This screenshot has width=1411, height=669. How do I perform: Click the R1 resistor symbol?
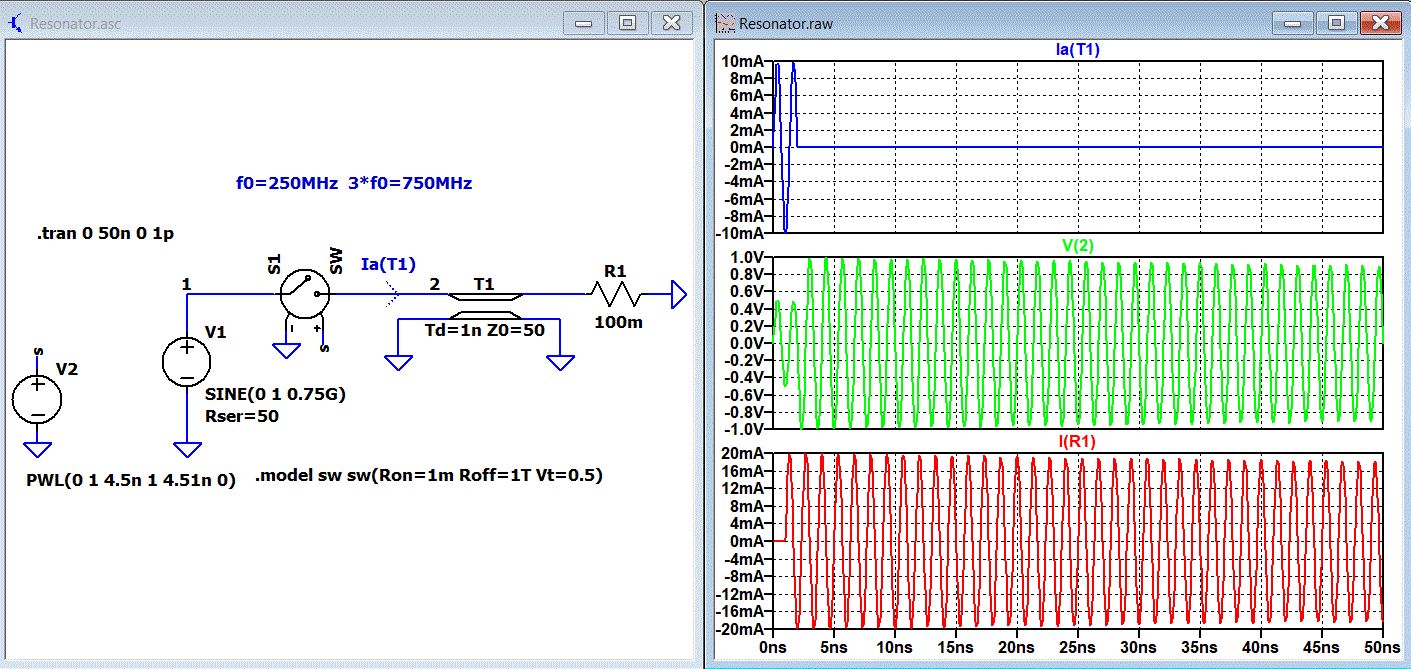point(614,294)
